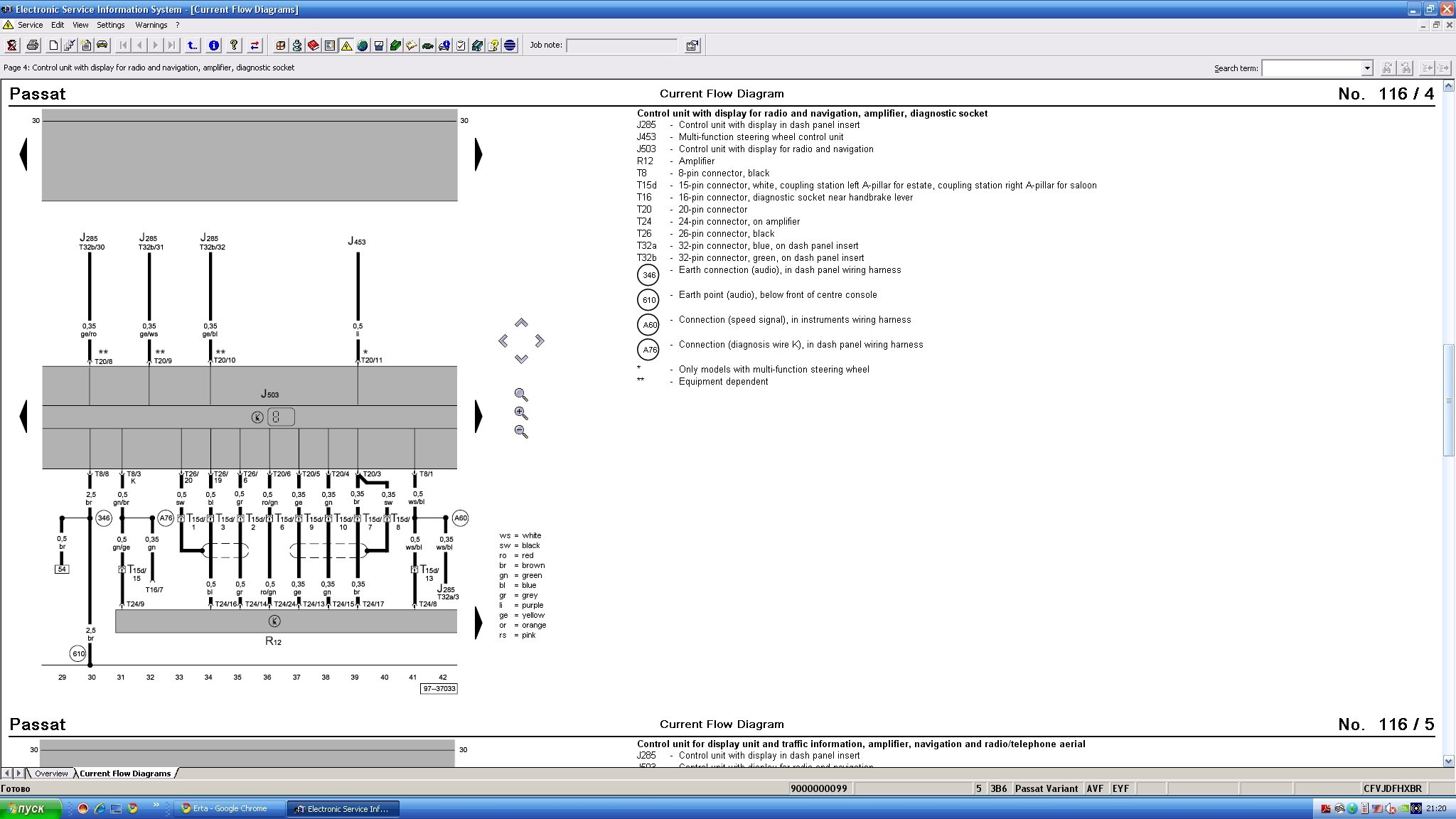Follow the right continuation arrow beside R12 amplifier
The width and height of the screenshot is (1456, 819).
point(478,622)
